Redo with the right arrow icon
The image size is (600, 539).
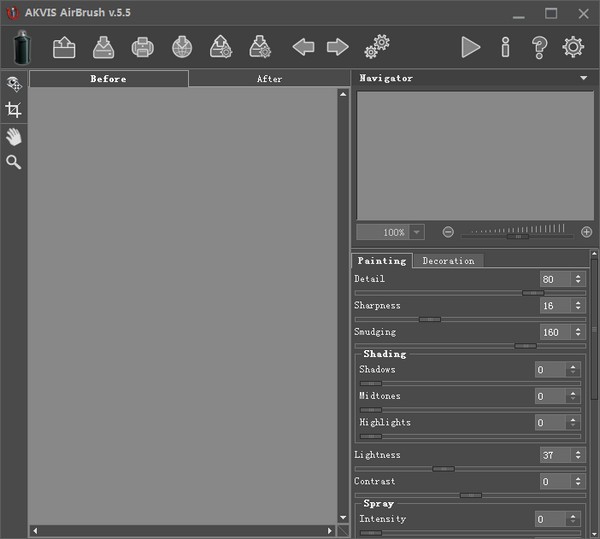(337, 47)
